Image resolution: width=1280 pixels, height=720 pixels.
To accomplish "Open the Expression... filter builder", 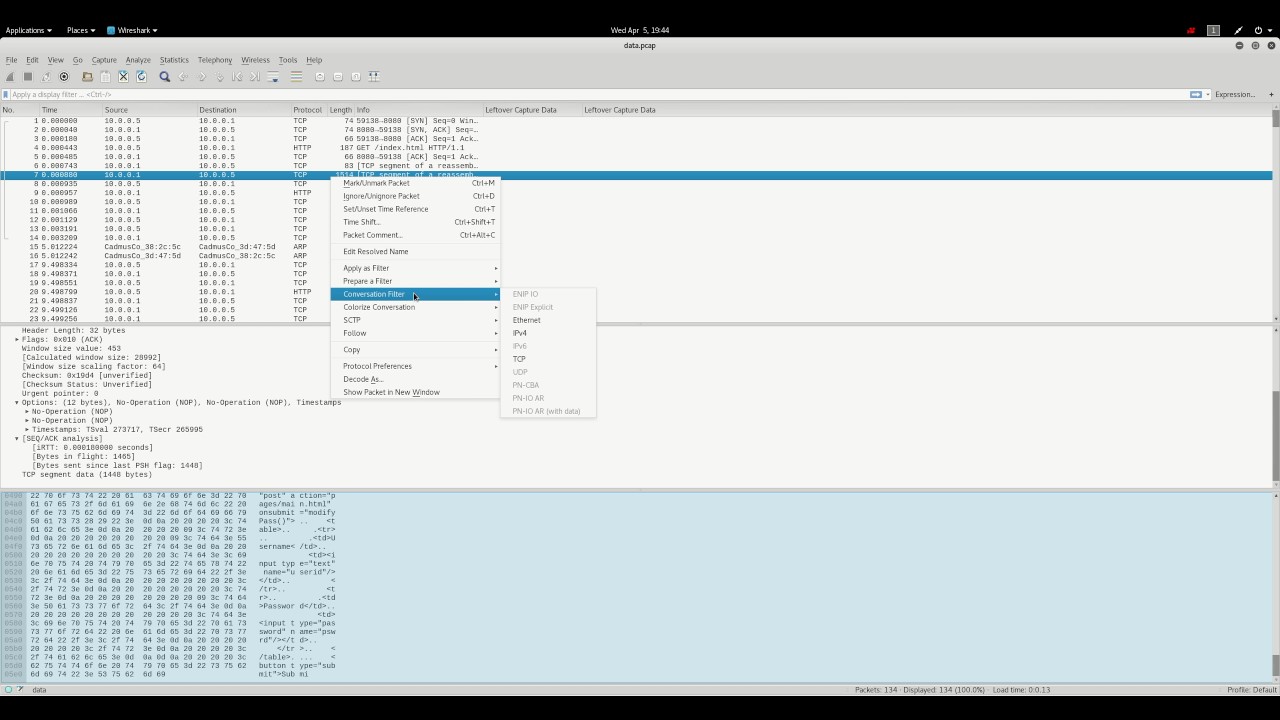I will 1235,94.
